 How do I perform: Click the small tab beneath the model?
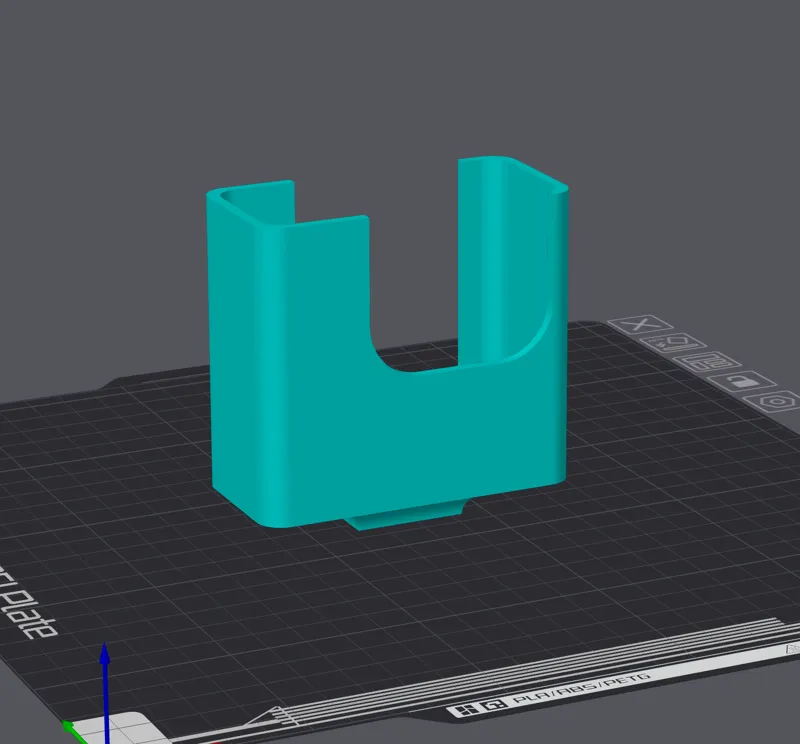(407, 516)
